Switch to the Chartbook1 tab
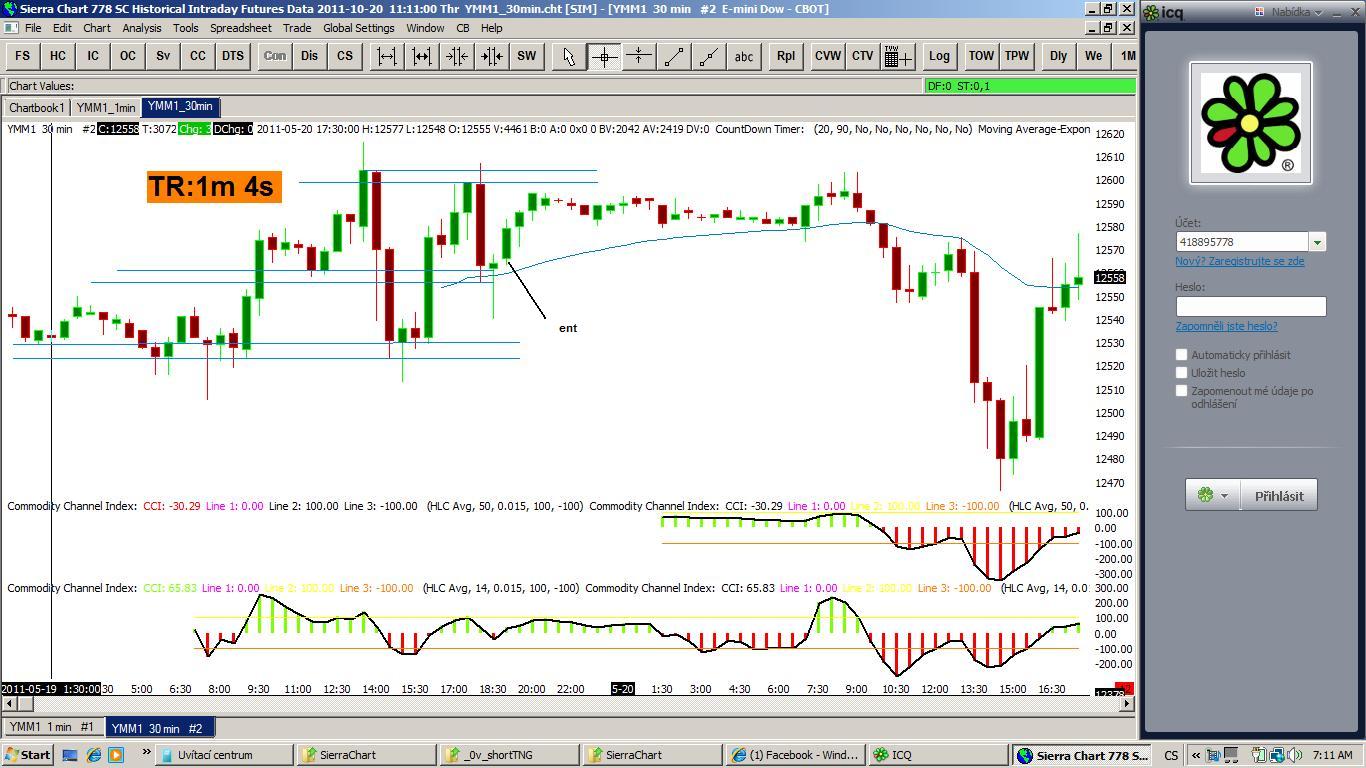This screenshot has width=1366, height=768. [37, 107]
